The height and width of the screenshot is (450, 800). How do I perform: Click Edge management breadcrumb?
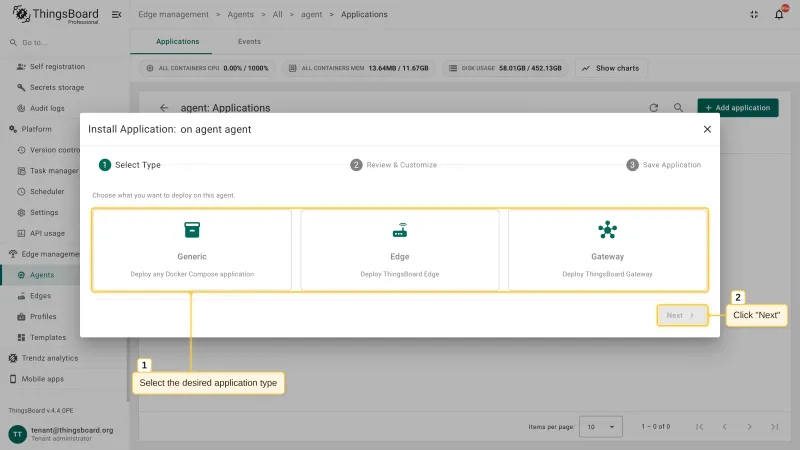click(173, 14)
